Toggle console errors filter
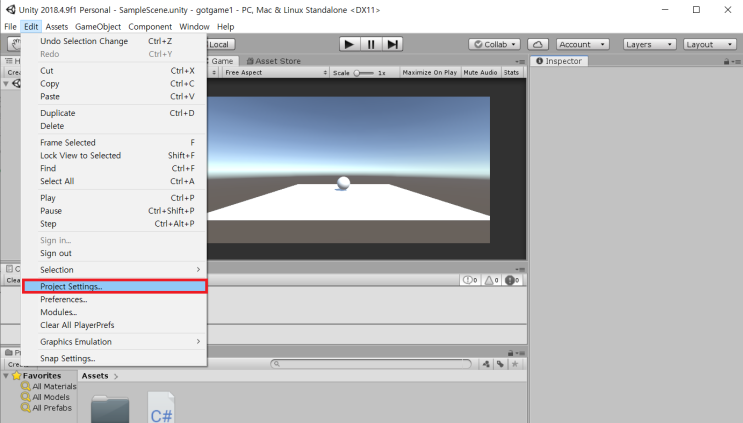The height and width of the screenshot is (423, 743). tap(512, 280)
